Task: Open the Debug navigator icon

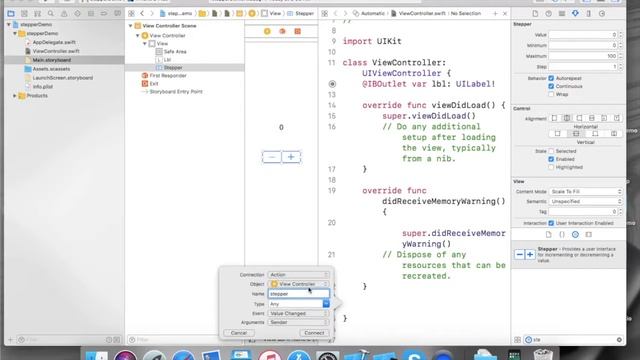Action: click(91, 13)
